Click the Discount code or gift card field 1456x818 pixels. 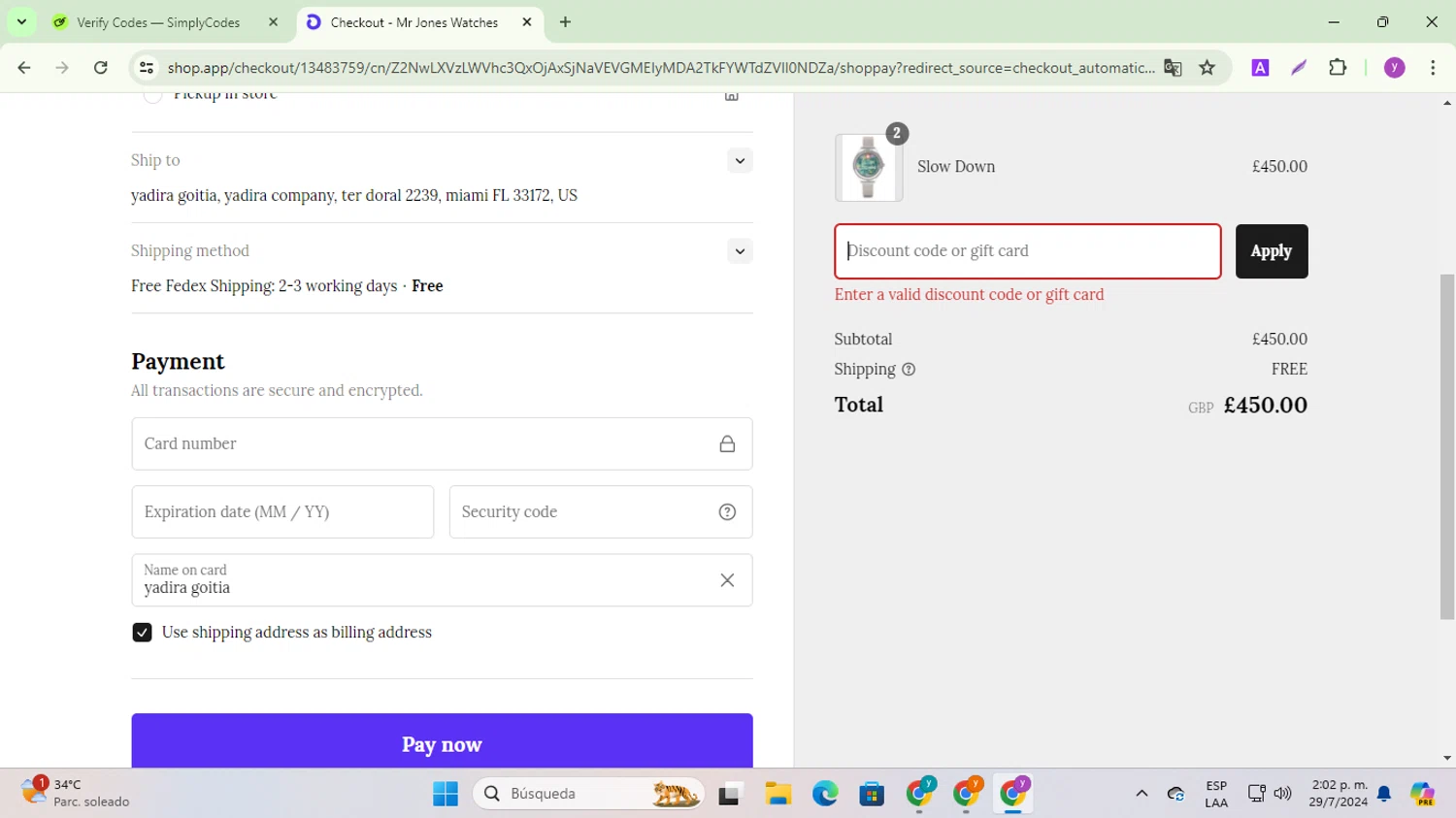(x=1027, y=251)
